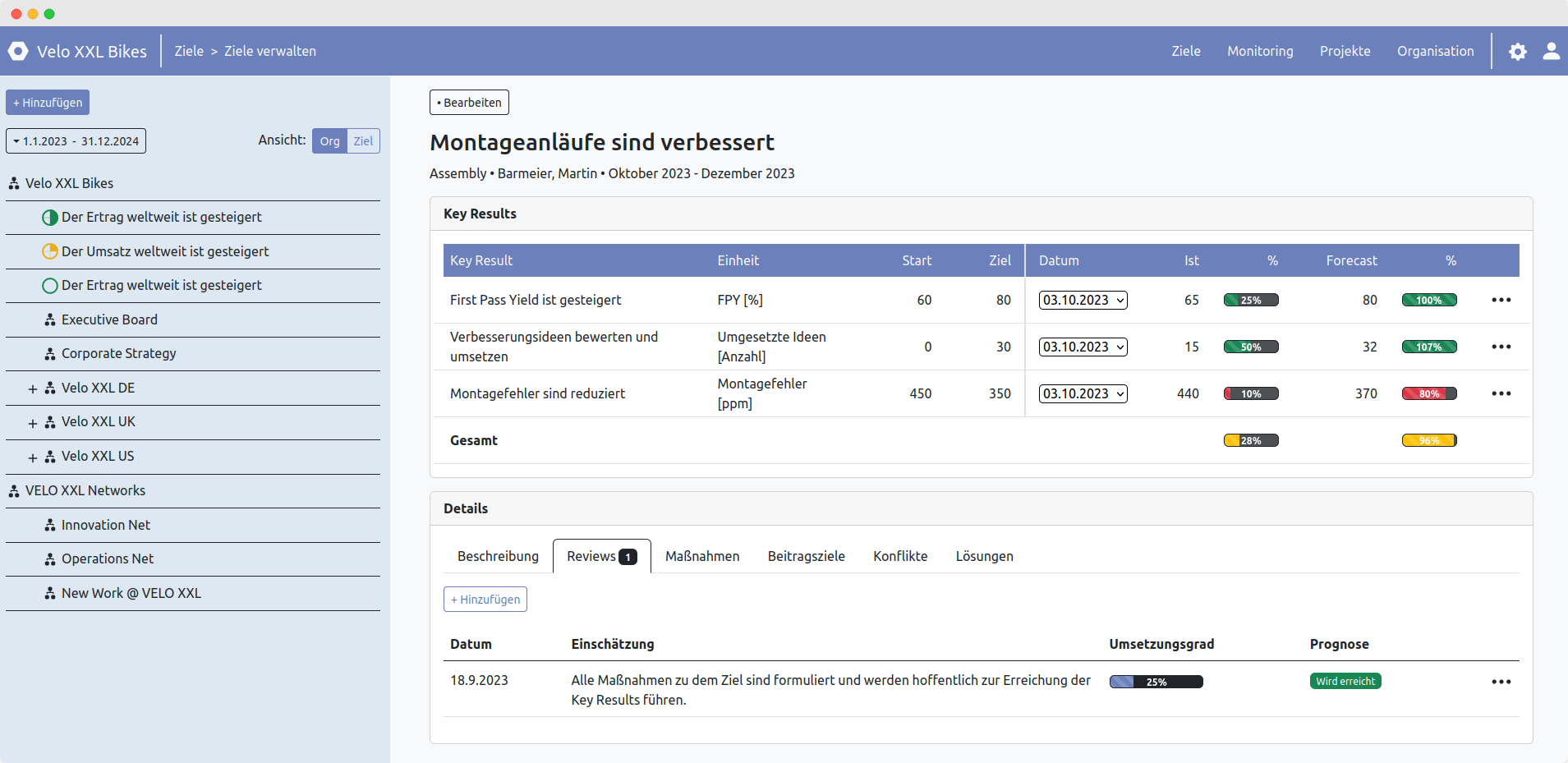Click Velo XXL Bikes title in header
The width and height of the screenshot is (1568, 763).
coord(92,51)
